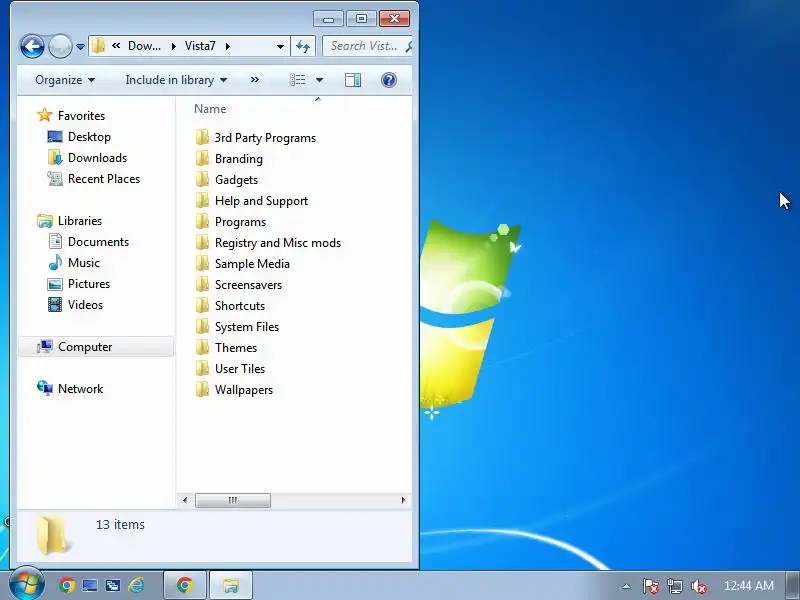800x600 pixels.
Task: Click in the Search Vista7 field
Action: [367, 46]
